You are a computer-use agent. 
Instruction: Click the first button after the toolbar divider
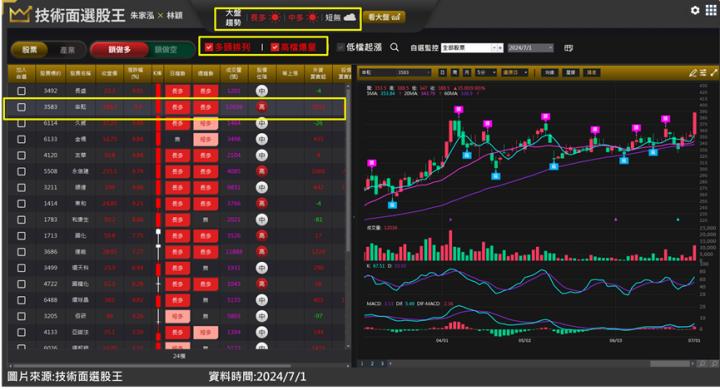[549, 73]
